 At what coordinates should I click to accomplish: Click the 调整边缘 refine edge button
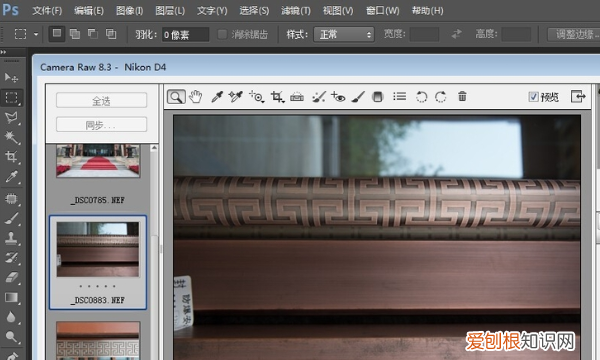point(574,34)
